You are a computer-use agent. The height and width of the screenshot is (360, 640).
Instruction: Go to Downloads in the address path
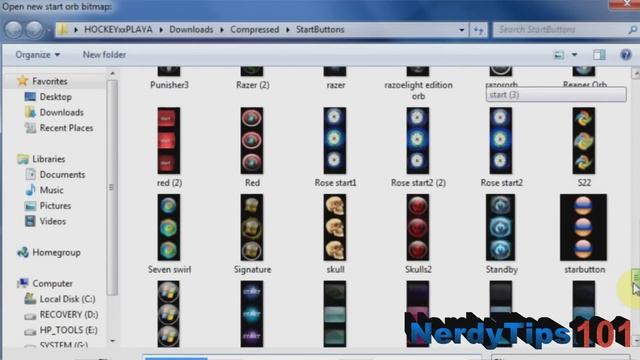(x=191, y=29)
